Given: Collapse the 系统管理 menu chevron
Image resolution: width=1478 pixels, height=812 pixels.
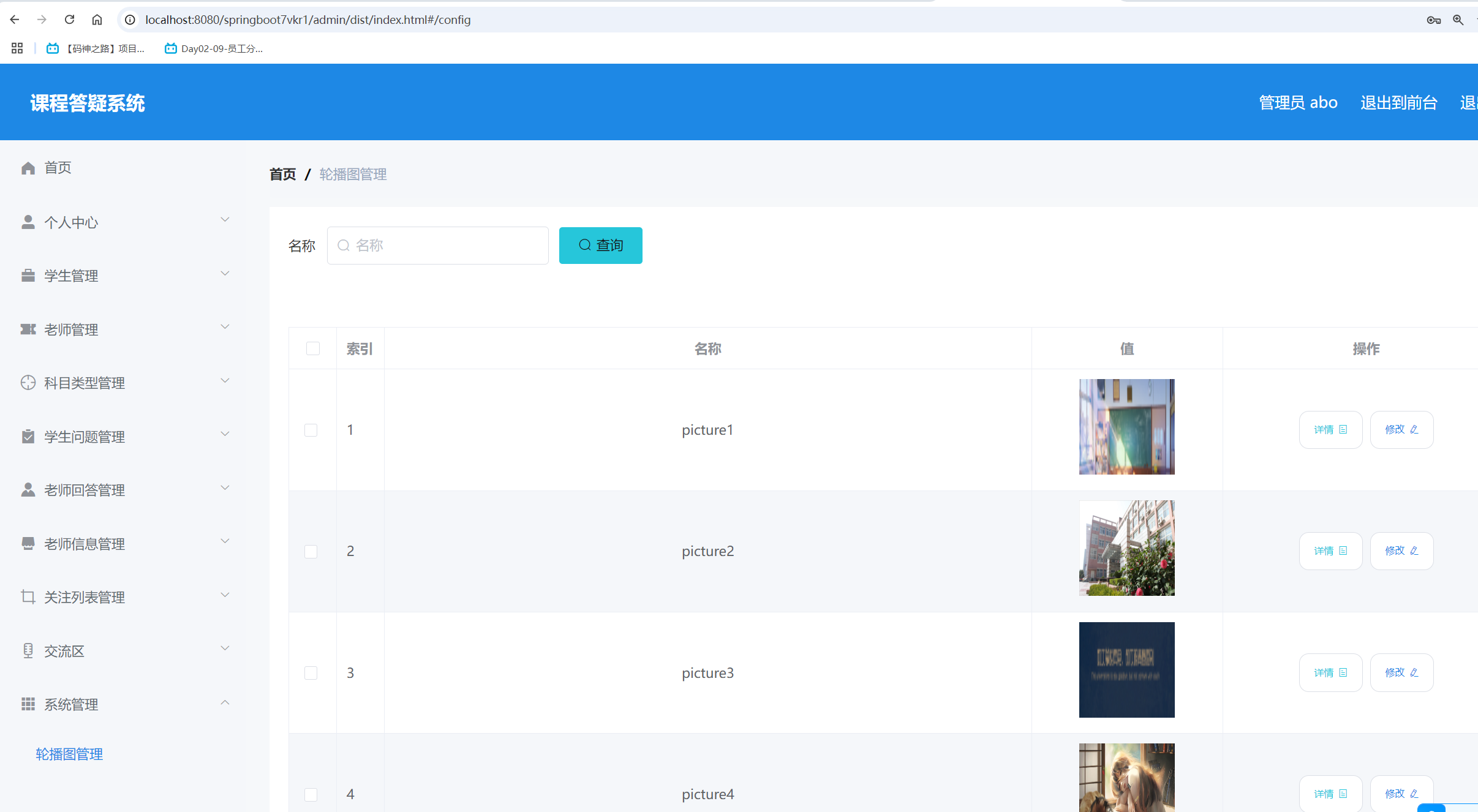Looking at the screenshot, I should (x=225, y=702).
